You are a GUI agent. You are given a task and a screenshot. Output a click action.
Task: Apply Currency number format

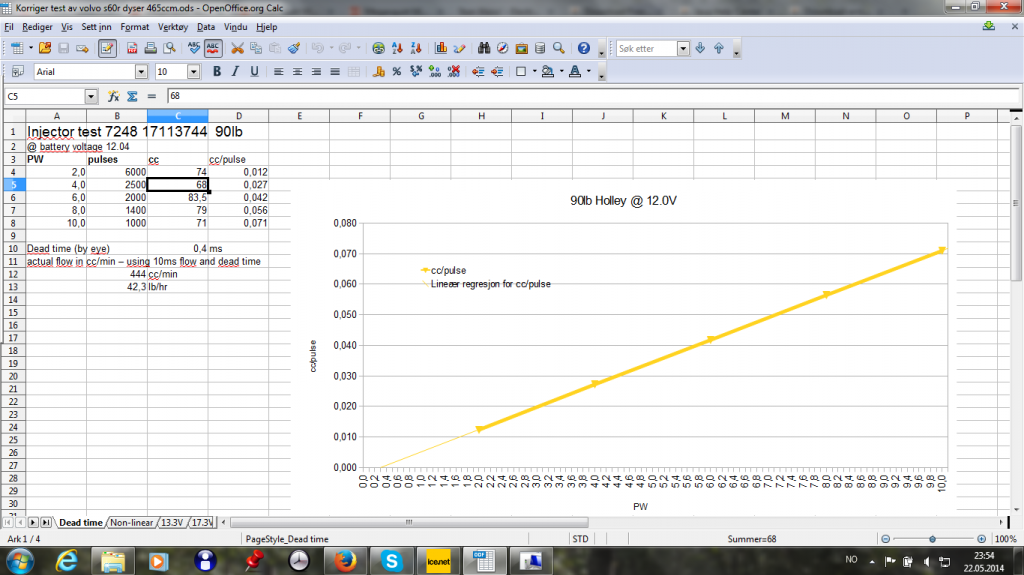coord(378,72)
